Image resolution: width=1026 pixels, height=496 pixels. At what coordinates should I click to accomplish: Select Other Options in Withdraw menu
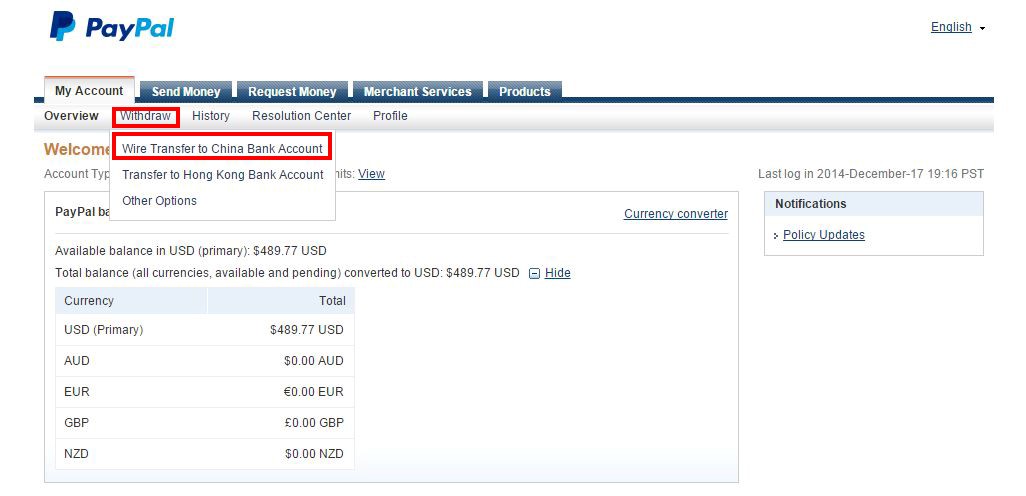(159, 201)
